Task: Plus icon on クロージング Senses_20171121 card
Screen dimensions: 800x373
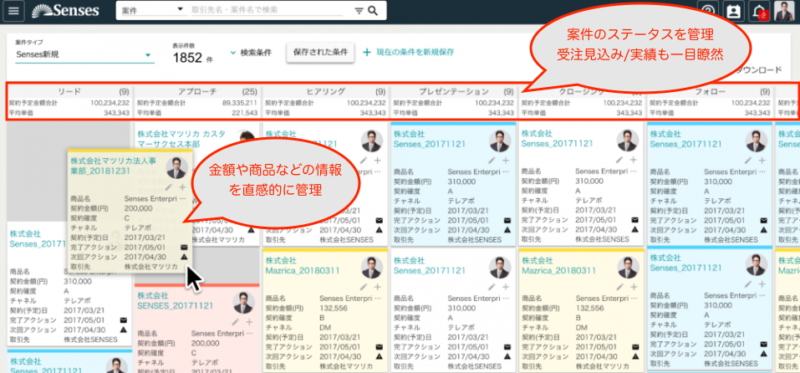Action: click(x=633, y=160)
